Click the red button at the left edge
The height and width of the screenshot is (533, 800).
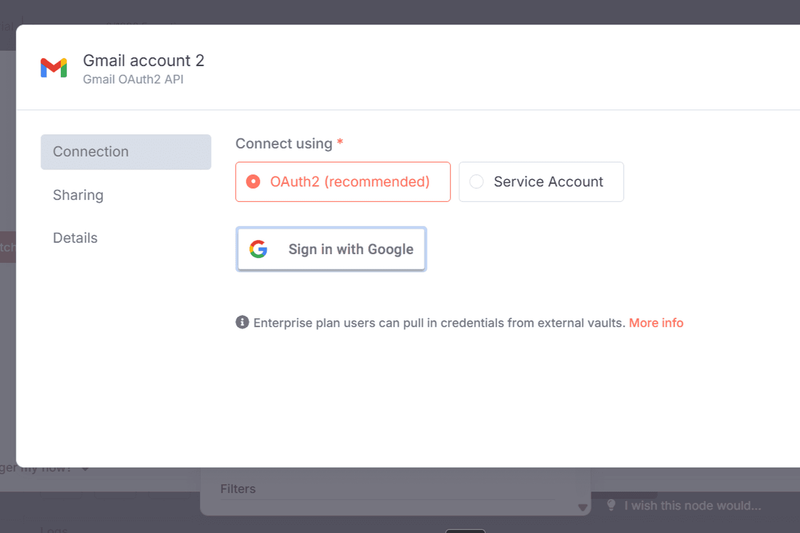point(7,247)
